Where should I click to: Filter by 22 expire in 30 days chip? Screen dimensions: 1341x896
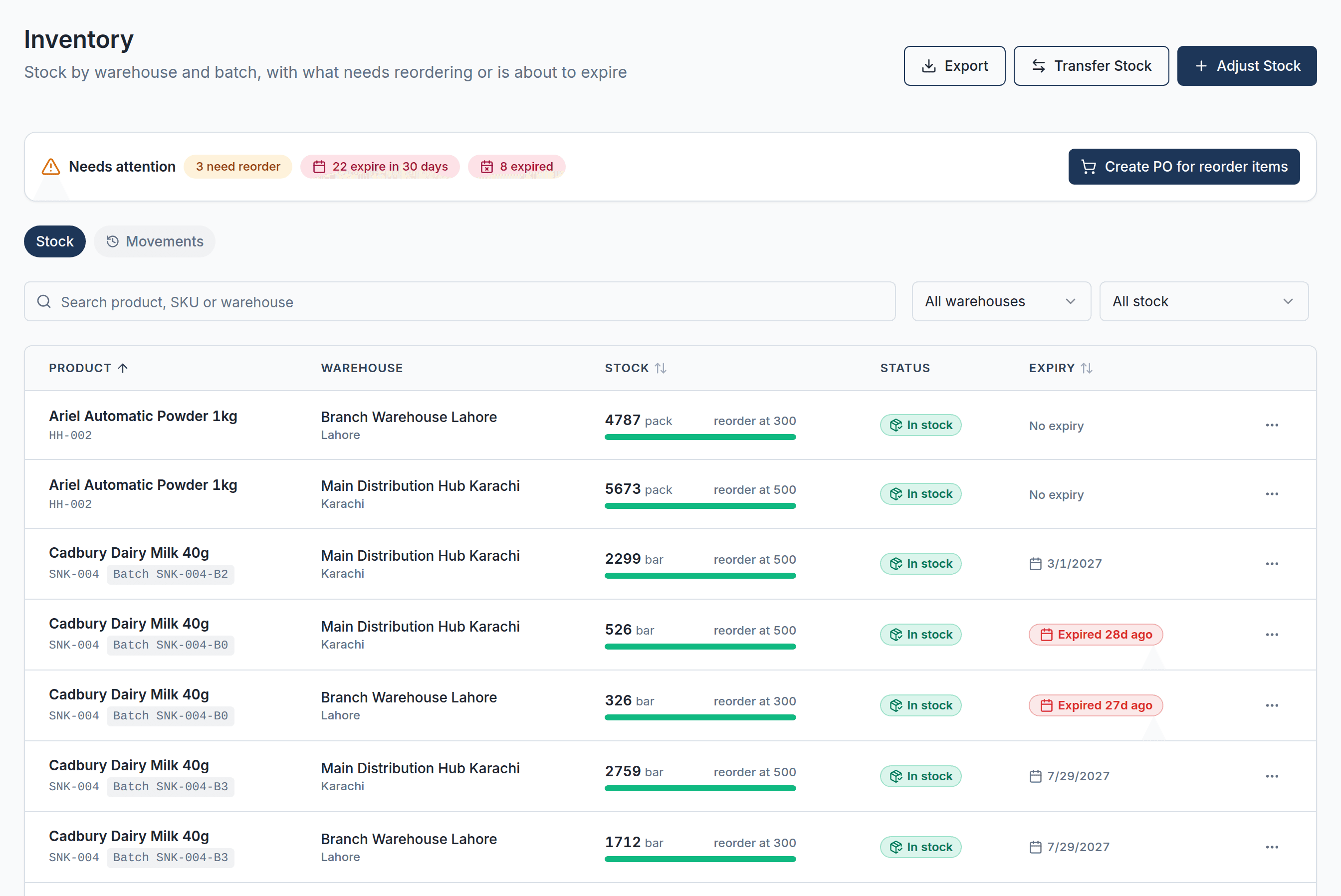pos(380,167)
